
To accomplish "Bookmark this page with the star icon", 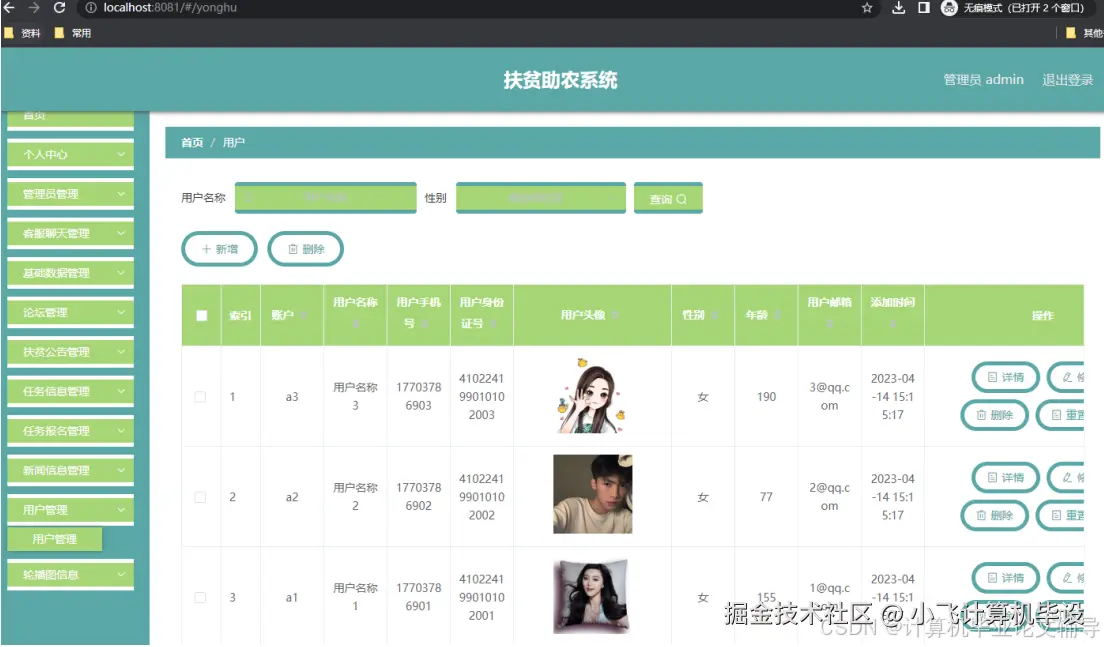I will (x=867, y=8).
